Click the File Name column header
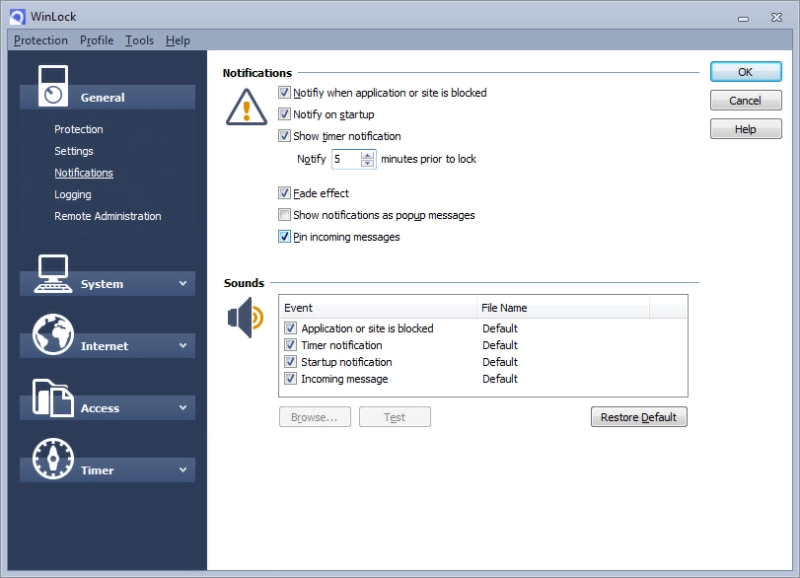This screenshot has height=578, width=800. click(563, 308)
